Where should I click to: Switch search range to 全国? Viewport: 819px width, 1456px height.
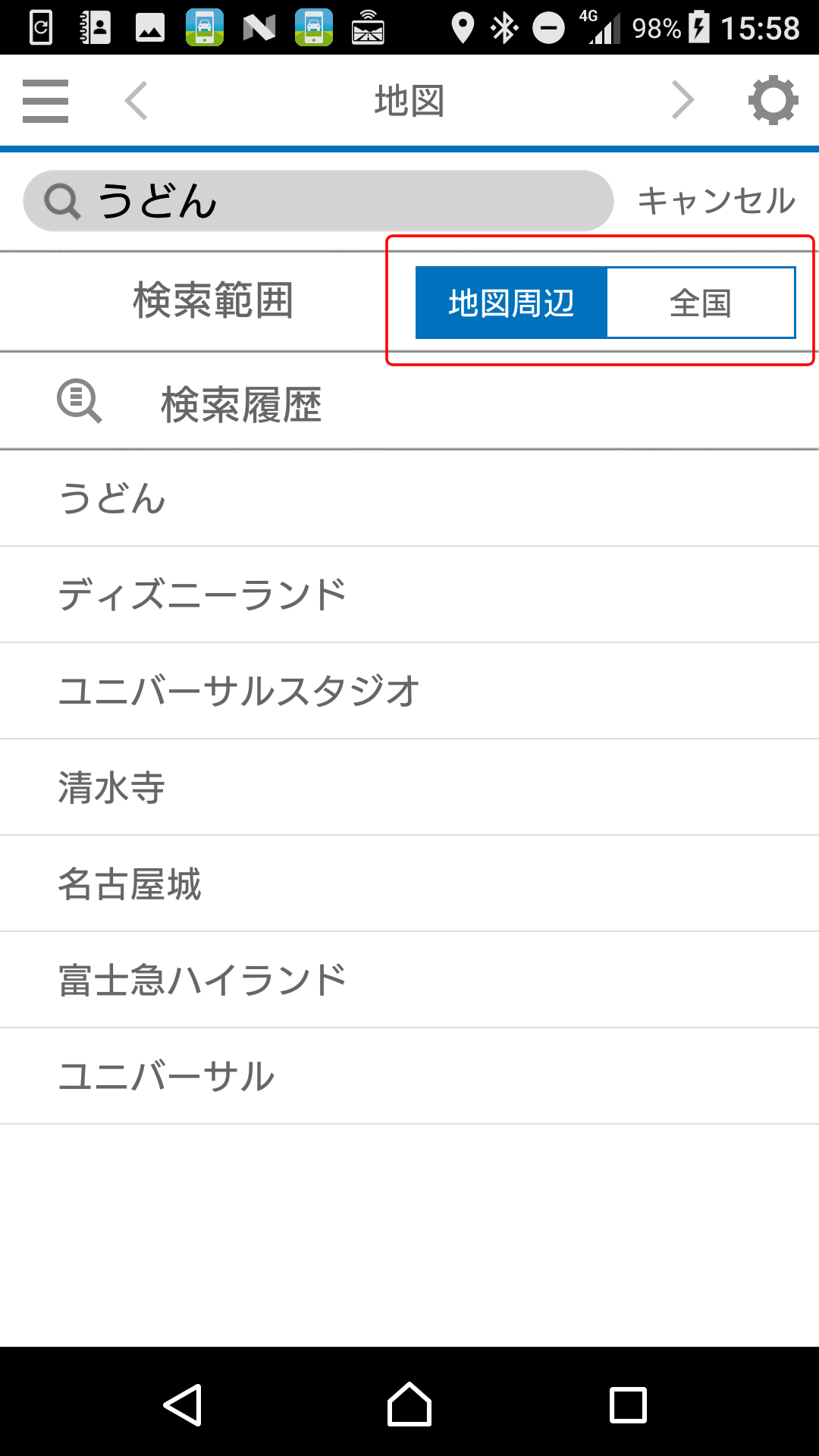click(x=701, y=303)
